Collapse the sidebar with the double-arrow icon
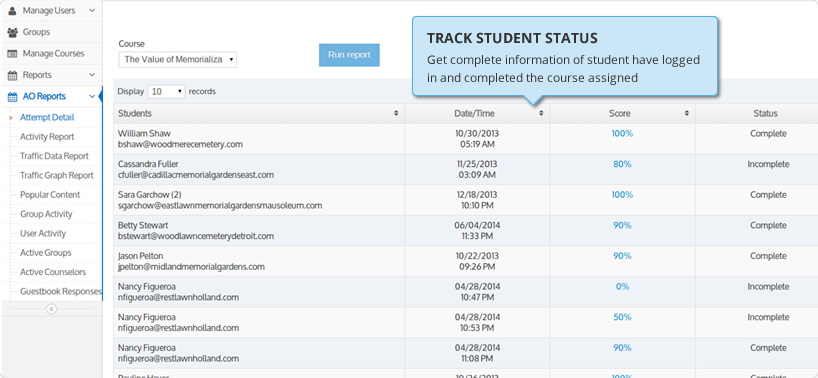This screenshot has height=378, width=818. point(51,309)
